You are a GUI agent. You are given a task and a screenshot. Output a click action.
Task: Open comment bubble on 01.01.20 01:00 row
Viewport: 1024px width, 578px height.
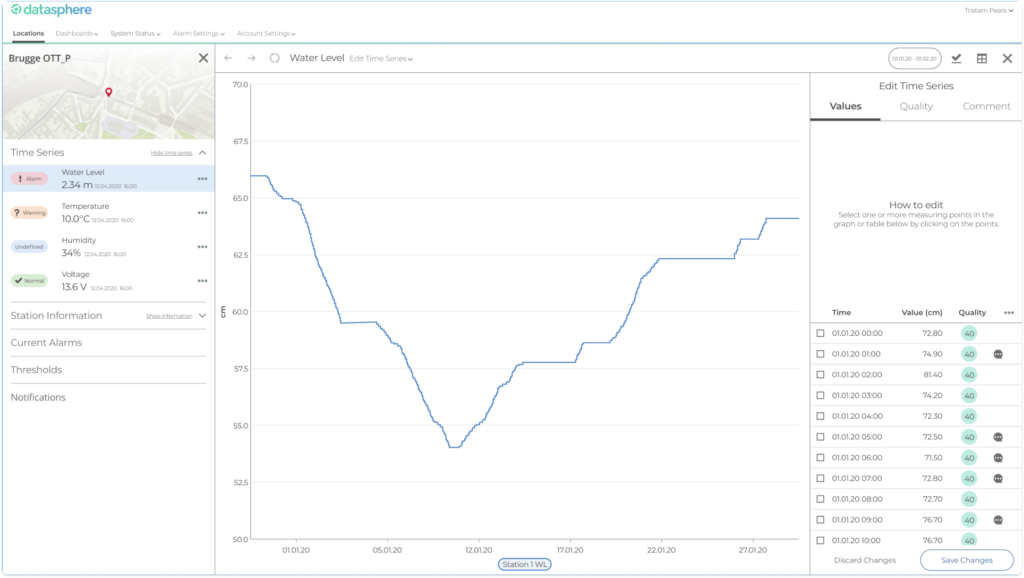tap(998, 354)
